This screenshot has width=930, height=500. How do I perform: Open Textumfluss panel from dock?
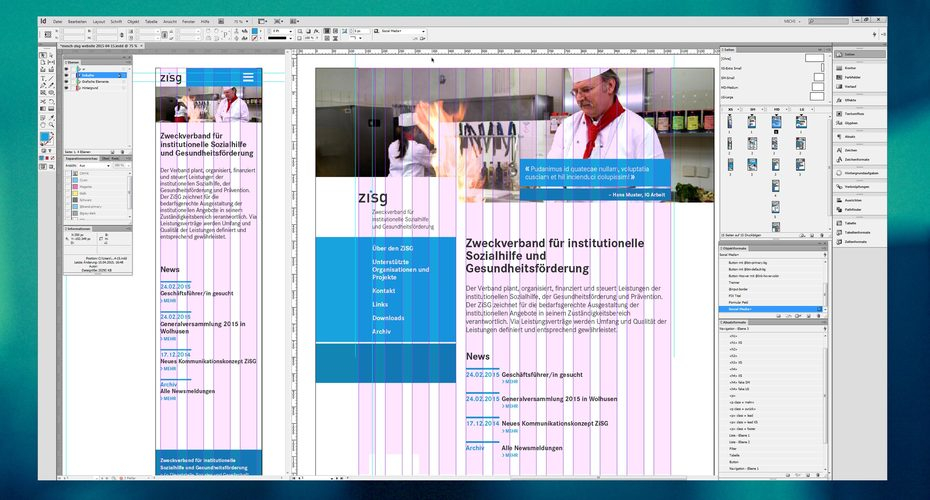859,113
